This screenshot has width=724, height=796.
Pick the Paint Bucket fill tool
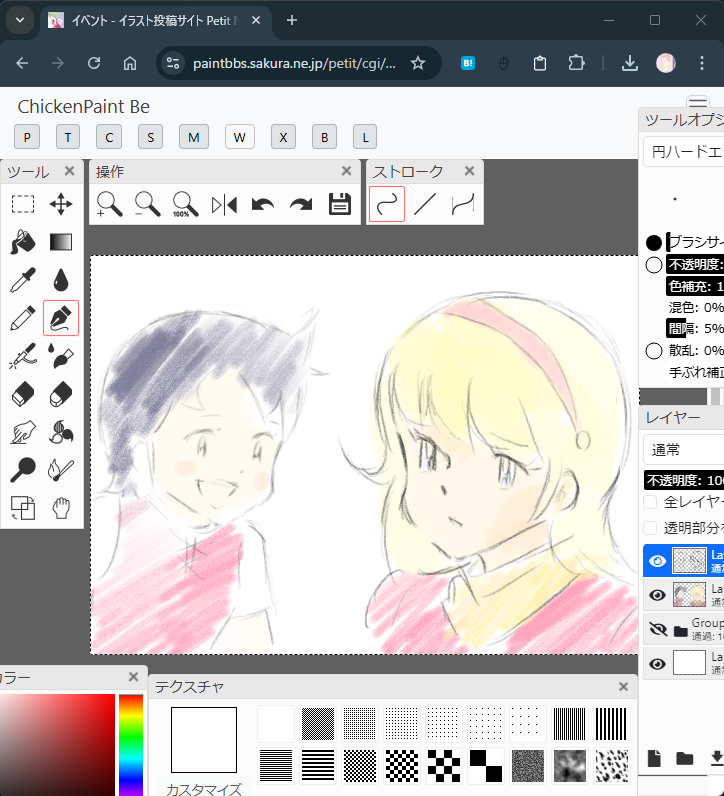[x=23, y=243]
